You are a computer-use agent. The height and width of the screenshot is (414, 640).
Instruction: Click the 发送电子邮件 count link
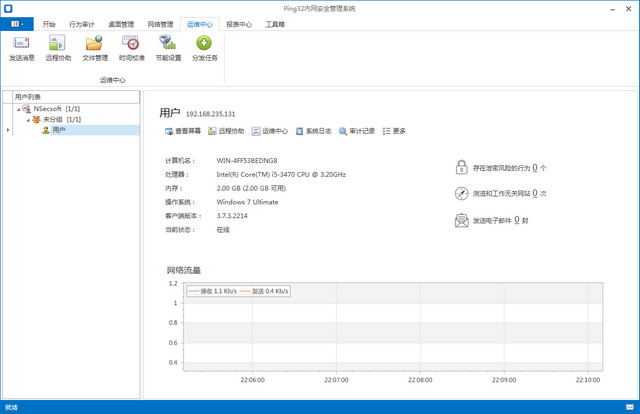coord(517,219)
